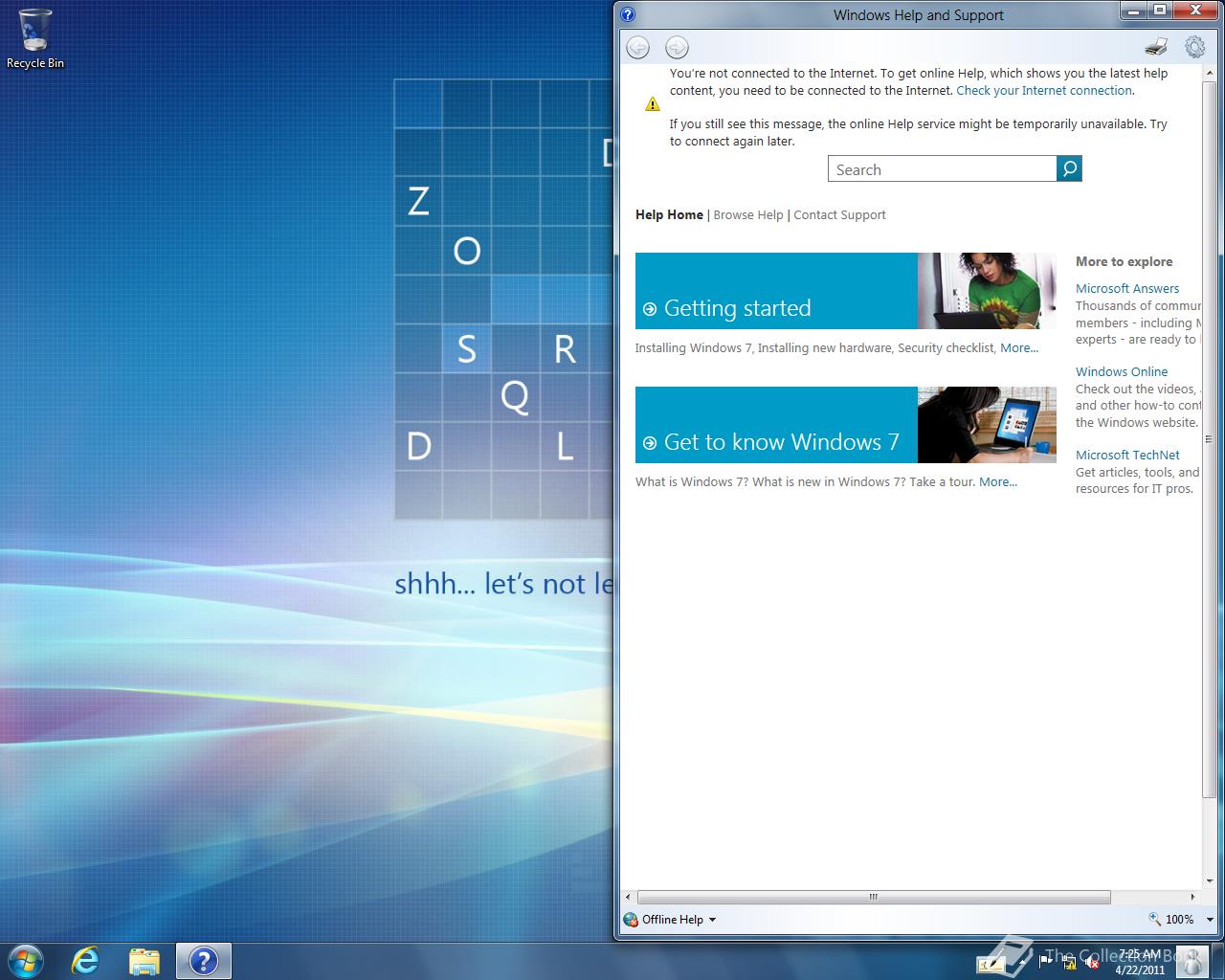This screenshot has width=1225, height=980.
Task: Open Action Center flag in tray
Action: (x=1045, y=962)
